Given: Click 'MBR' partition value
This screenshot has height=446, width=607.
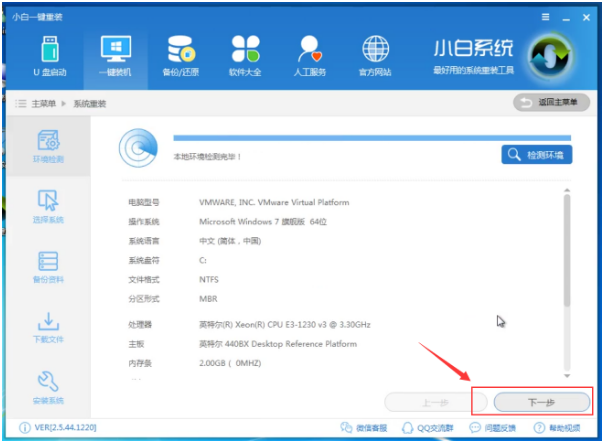Looking at the screenshot, I should click(x=208, y=299).
